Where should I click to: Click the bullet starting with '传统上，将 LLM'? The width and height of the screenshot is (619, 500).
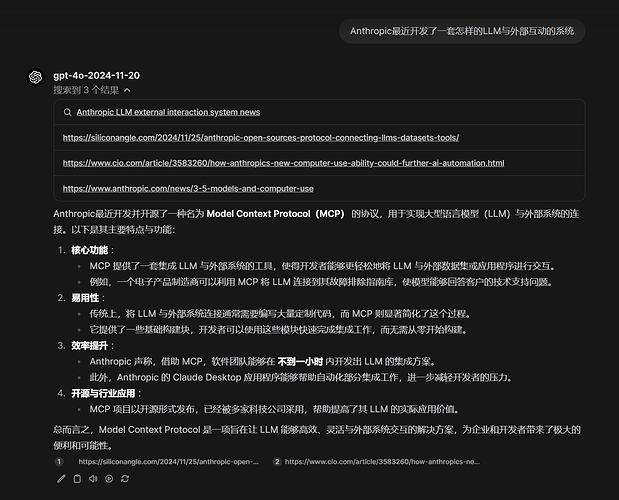(x=280, y=314)
